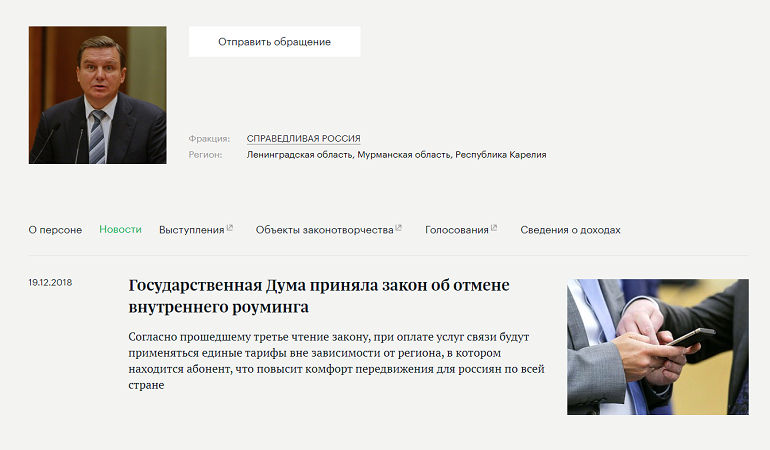Click Республика Карелия in the region list
This screenshot has width=770, height=450.
click(x=500, y=155)
